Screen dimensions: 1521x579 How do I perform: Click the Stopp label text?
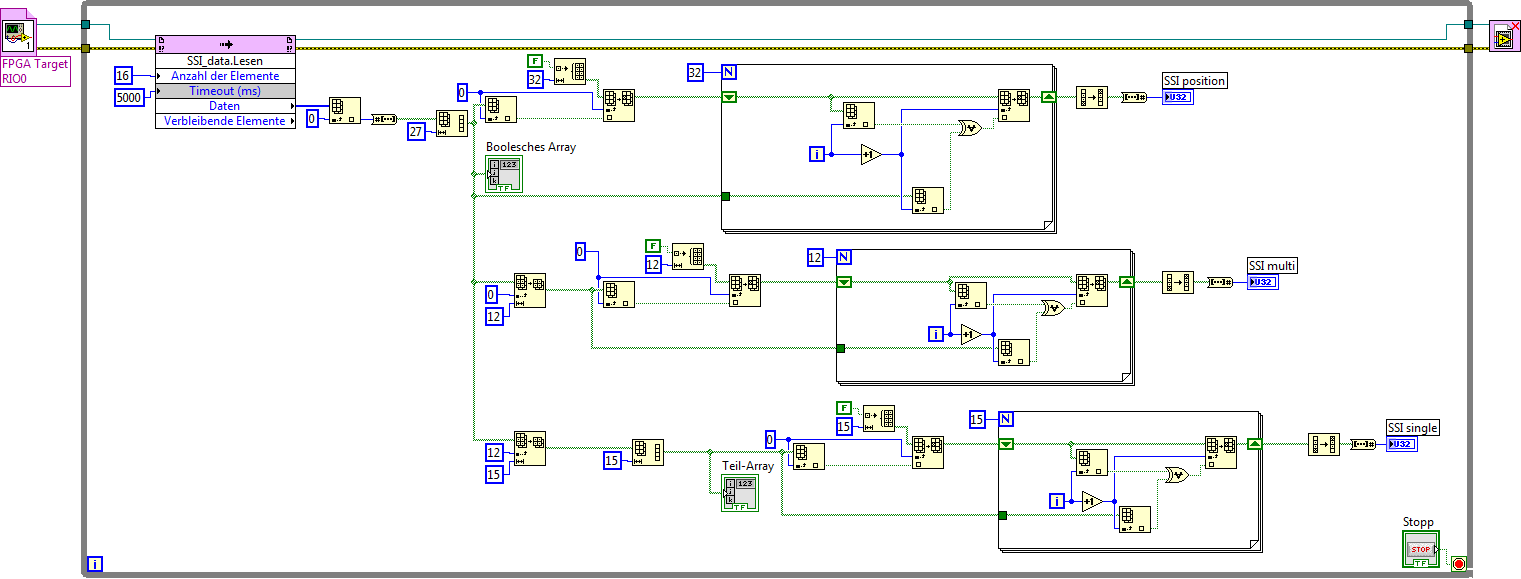(1418, 522)
